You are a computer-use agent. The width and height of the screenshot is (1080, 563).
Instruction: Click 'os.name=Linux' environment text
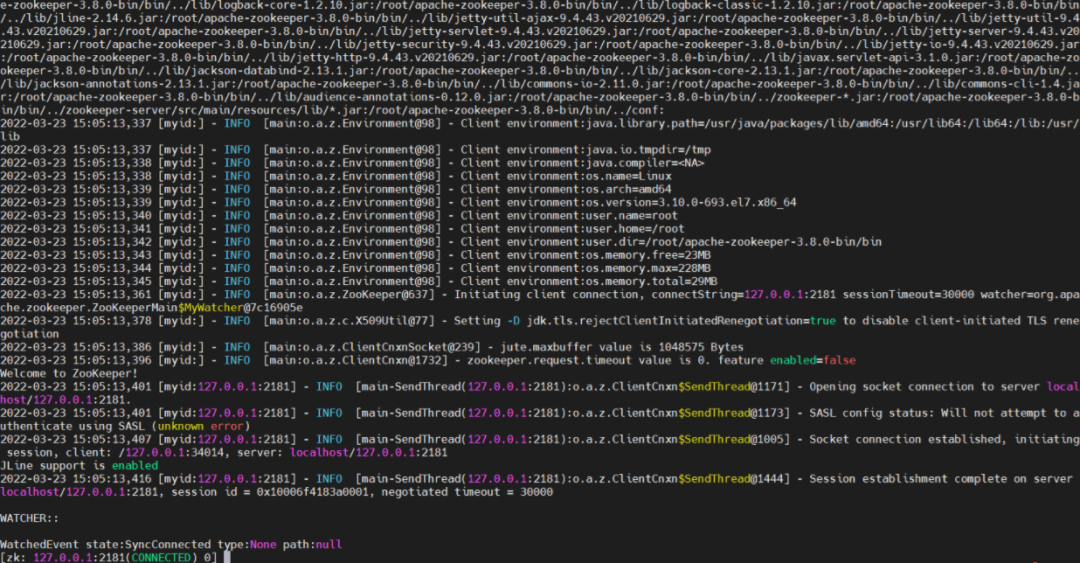click(628, 176)
